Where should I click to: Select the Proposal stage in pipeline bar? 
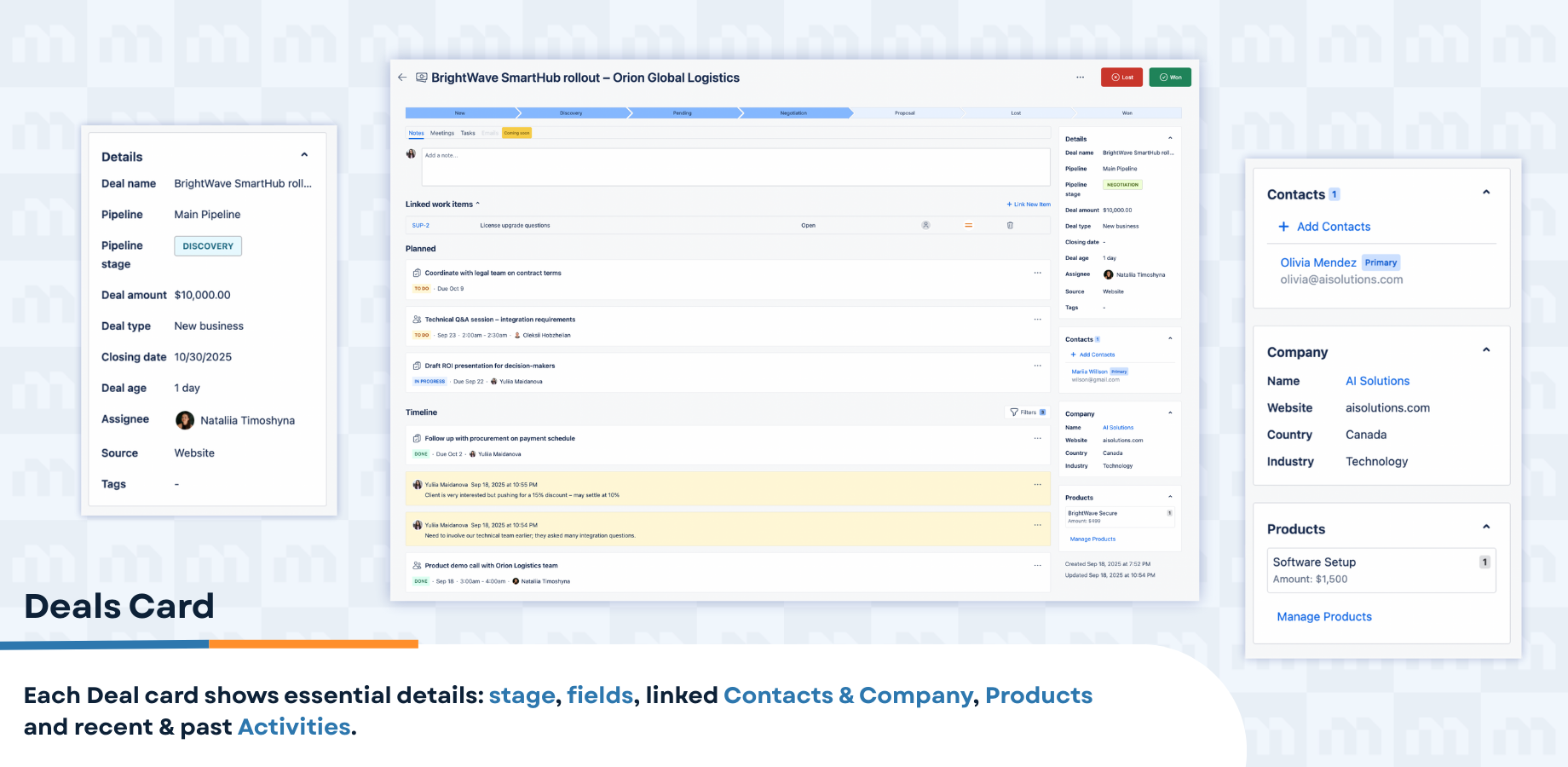coord(904,113)
